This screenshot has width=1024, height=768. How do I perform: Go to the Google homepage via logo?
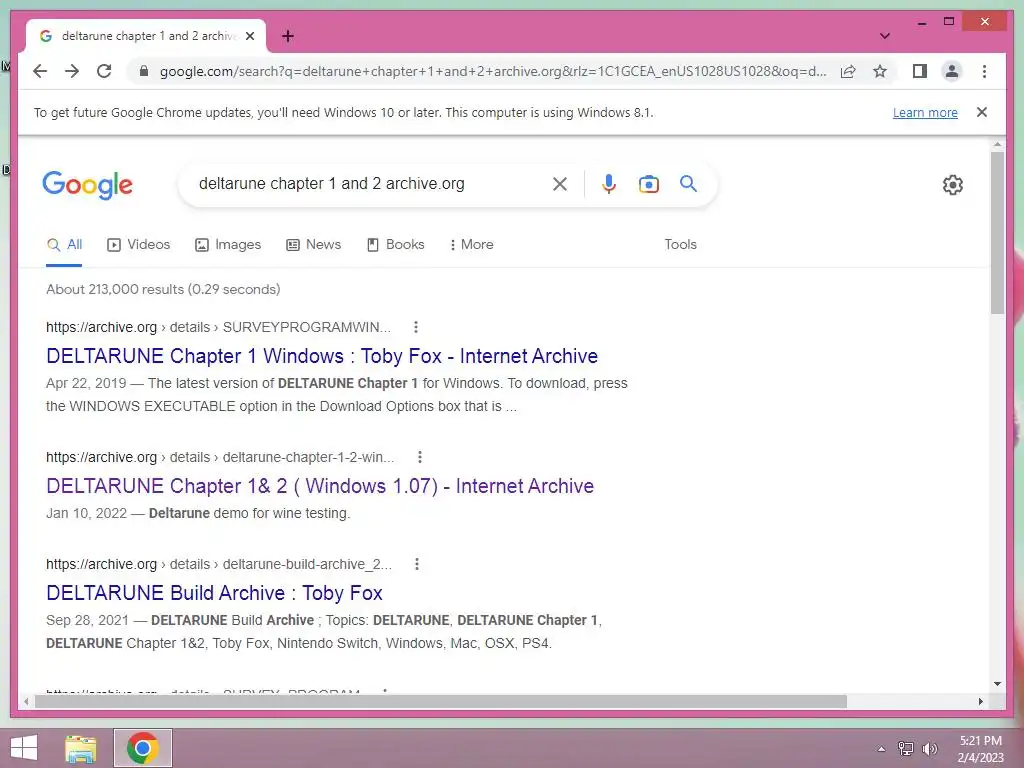(x=88, y=185)
